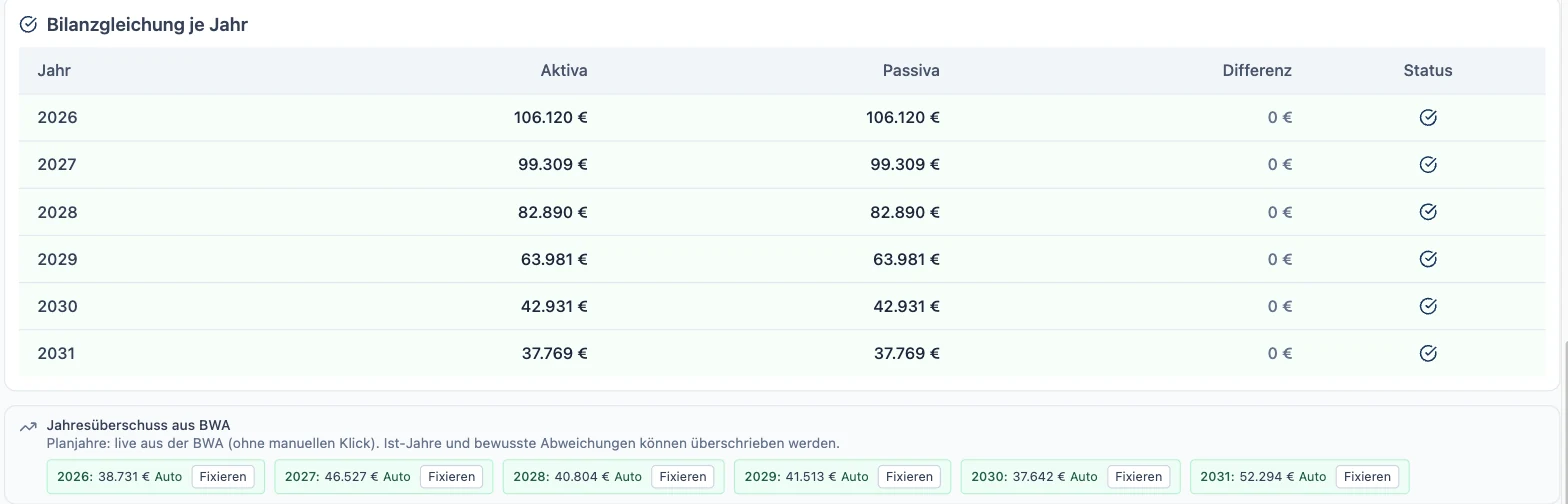Image resolution: width=1568 pixels, height=504 pixels.
Task: Click the trend arrow icon beside Jahresüberschuss aus BWA
Action: (x=28, y=427)
